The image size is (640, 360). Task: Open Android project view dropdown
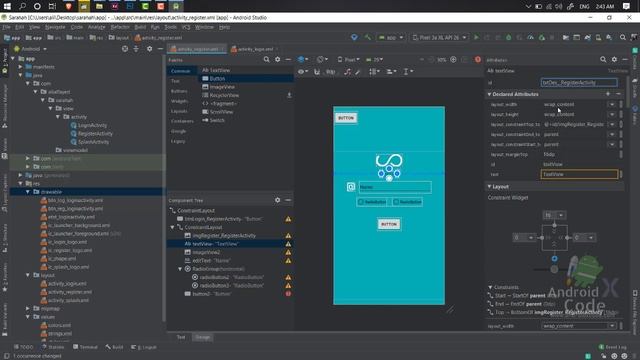30,49
